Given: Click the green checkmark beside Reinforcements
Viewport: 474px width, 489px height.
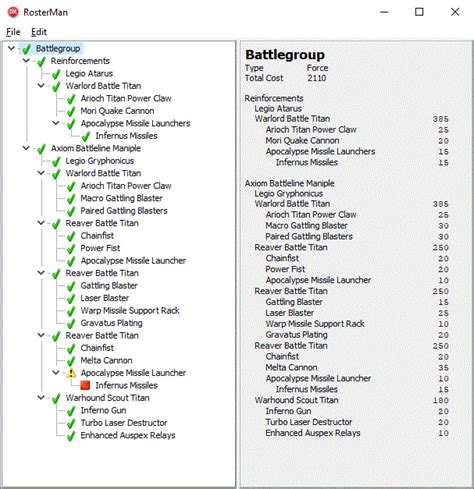Looking at the screenshot, I should tap(41, 61).
